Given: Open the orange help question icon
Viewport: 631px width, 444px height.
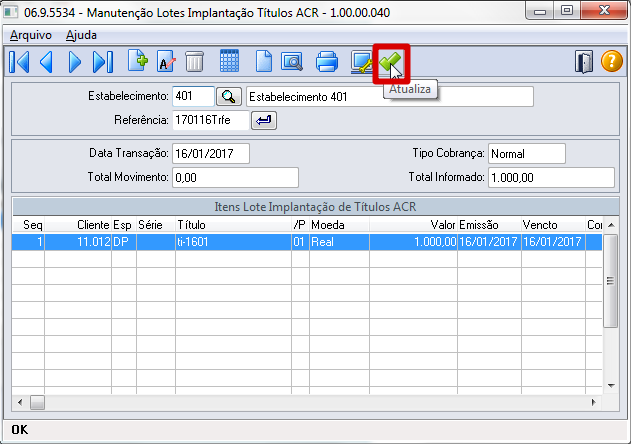Looking at the screenshot, I should click(x=612, y=61).
